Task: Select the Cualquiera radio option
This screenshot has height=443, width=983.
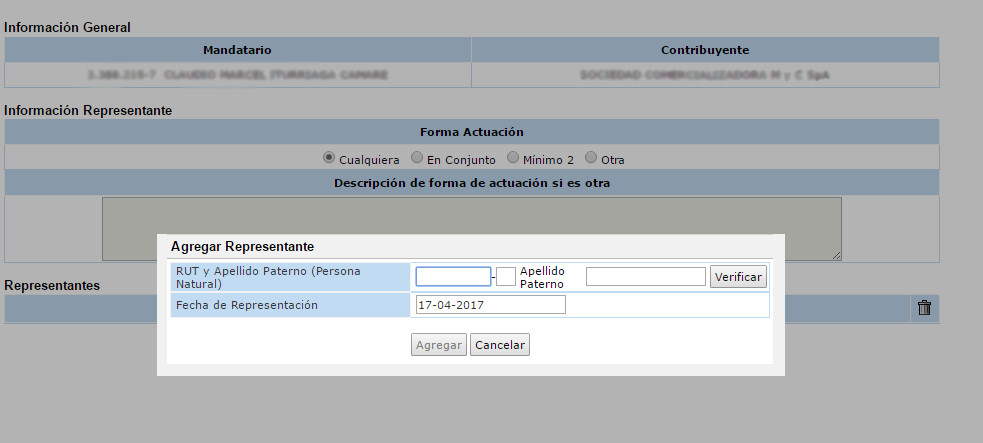Action: (329, 158)
